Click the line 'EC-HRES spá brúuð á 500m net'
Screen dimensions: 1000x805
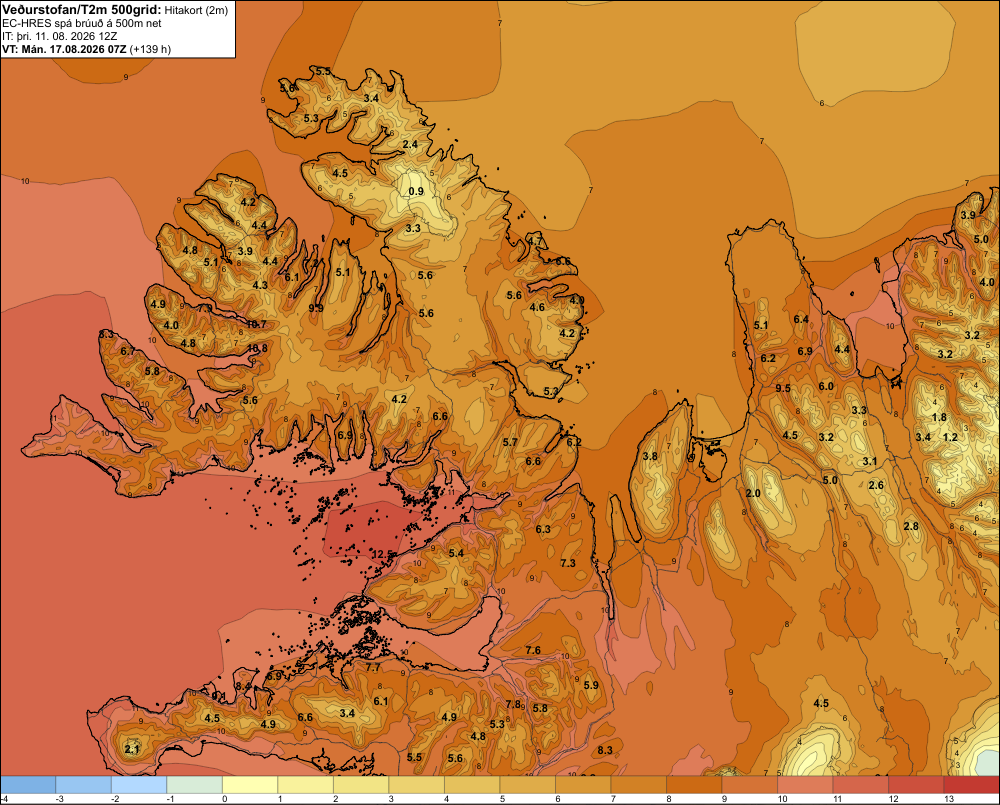coord(82,23)
